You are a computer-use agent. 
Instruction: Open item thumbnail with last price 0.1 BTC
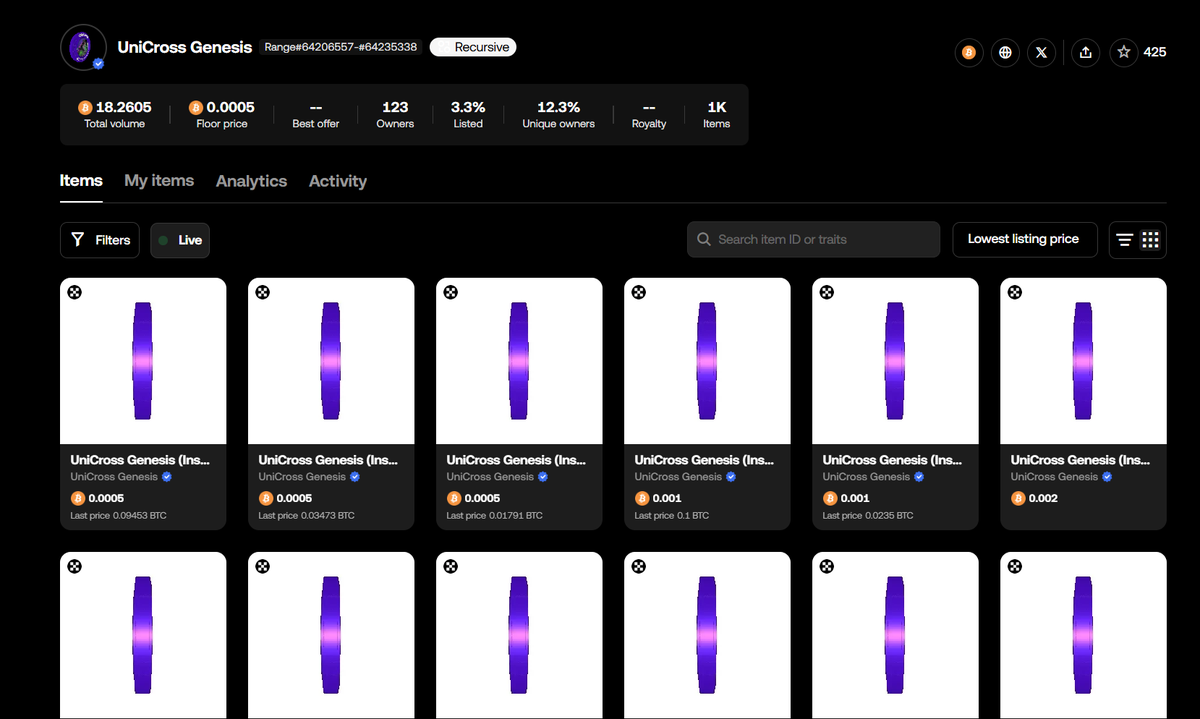707,361
